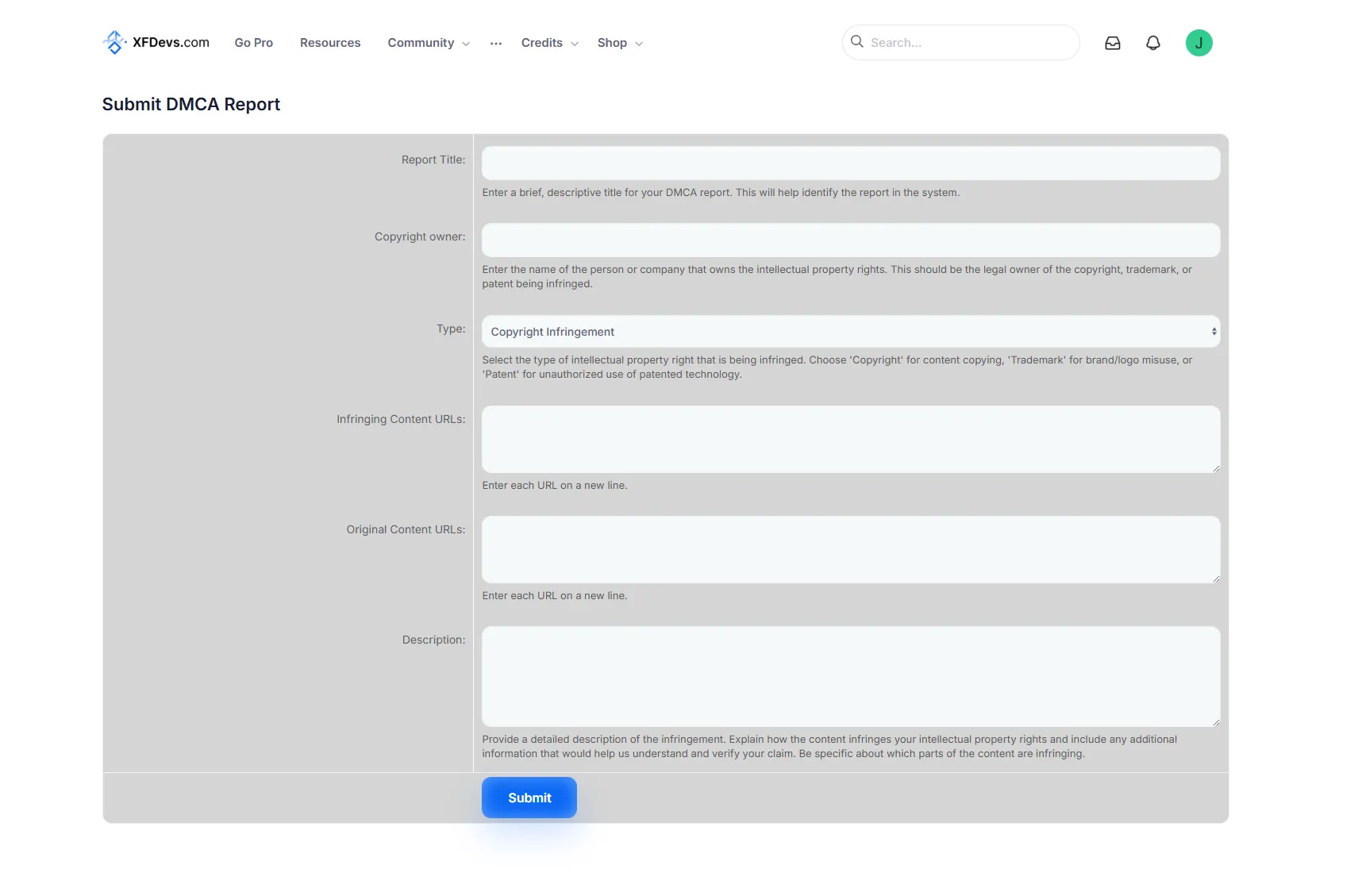Image resolution: width=1358 pixels, height=896 pixels.
Task: Click the XFDevs.com site name link
Action: (171, 43)
